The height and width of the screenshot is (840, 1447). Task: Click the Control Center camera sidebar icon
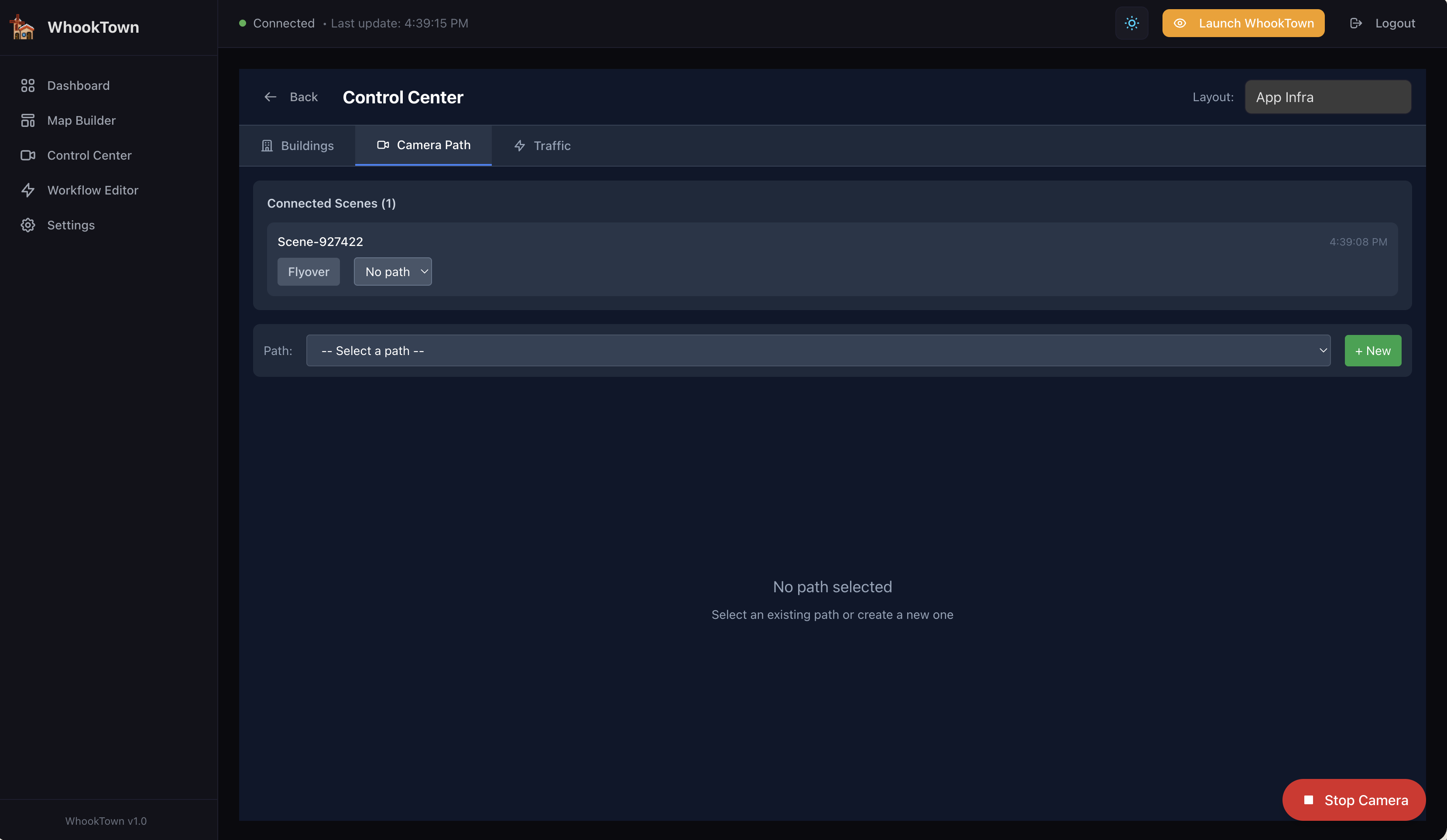(x=27, y=156)
